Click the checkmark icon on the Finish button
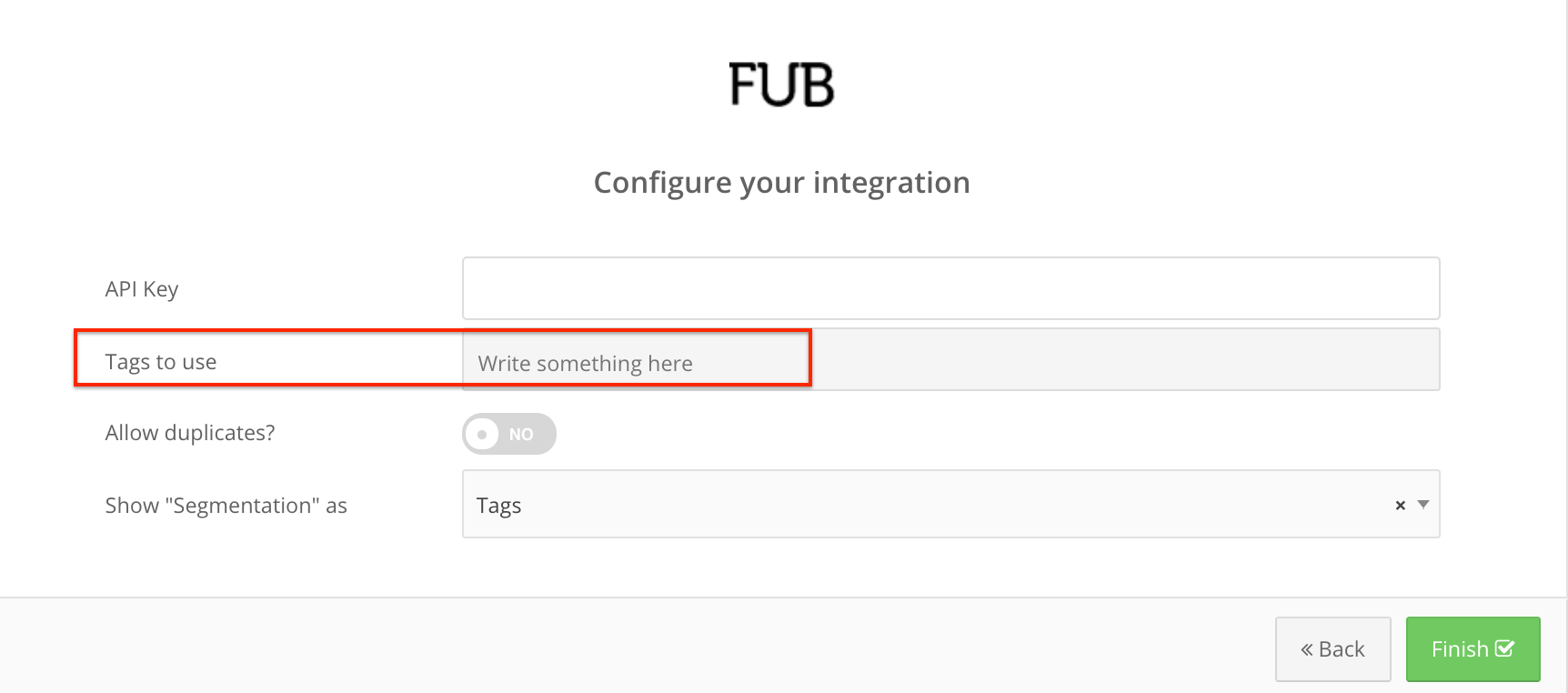Screen dimensions: 1568x693 point(1504,648)
